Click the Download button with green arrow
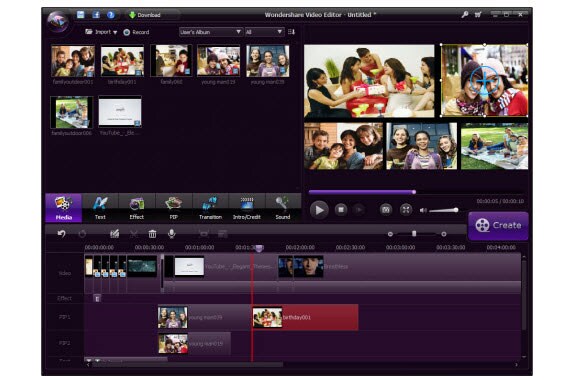This screenshot has height=380, width=570. [x=145, y=15]
